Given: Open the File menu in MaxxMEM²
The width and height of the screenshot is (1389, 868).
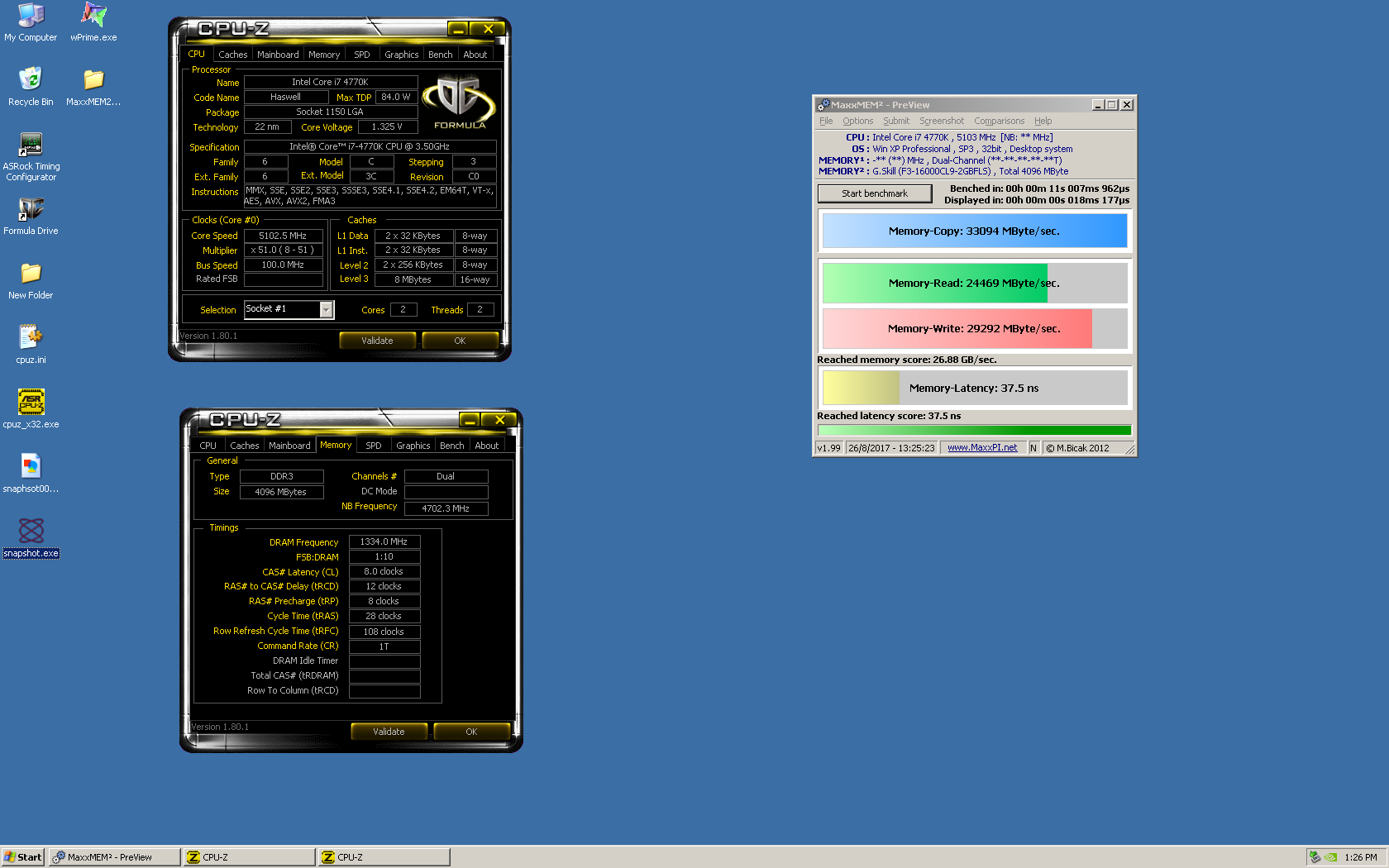Looking at the screenshot, I should point(826,121).
